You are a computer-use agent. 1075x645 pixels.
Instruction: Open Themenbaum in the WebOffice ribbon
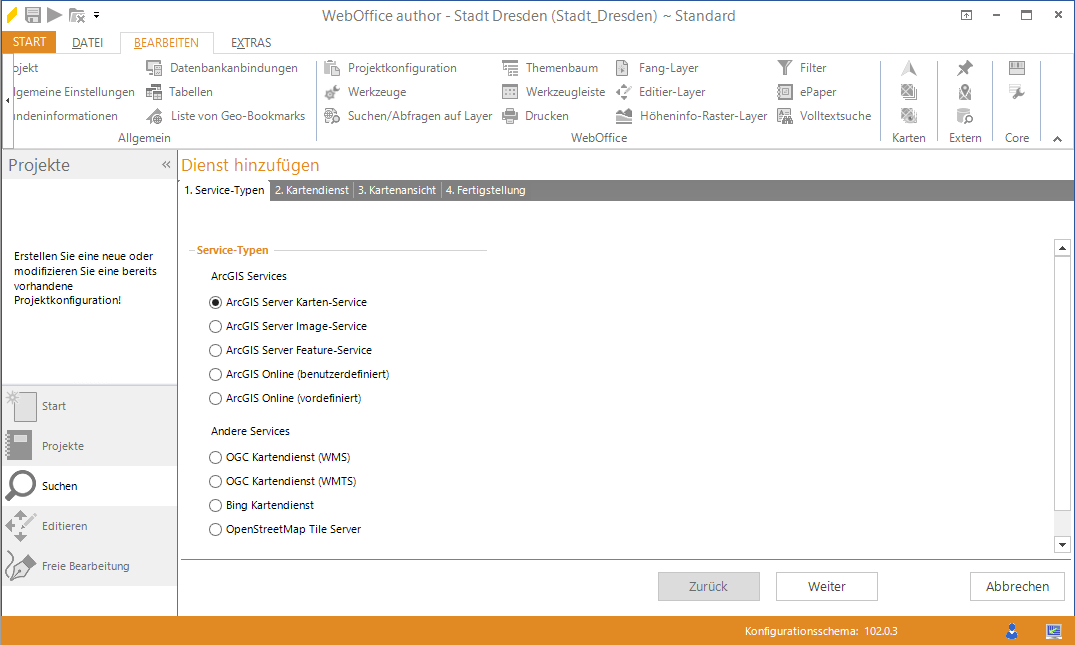tap(561, 68)
